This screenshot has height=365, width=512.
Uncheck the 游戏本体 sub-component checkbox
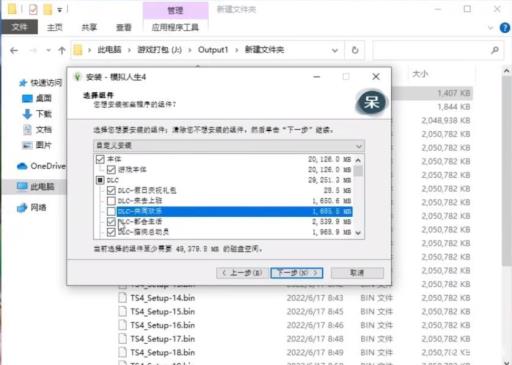(111, 169)
